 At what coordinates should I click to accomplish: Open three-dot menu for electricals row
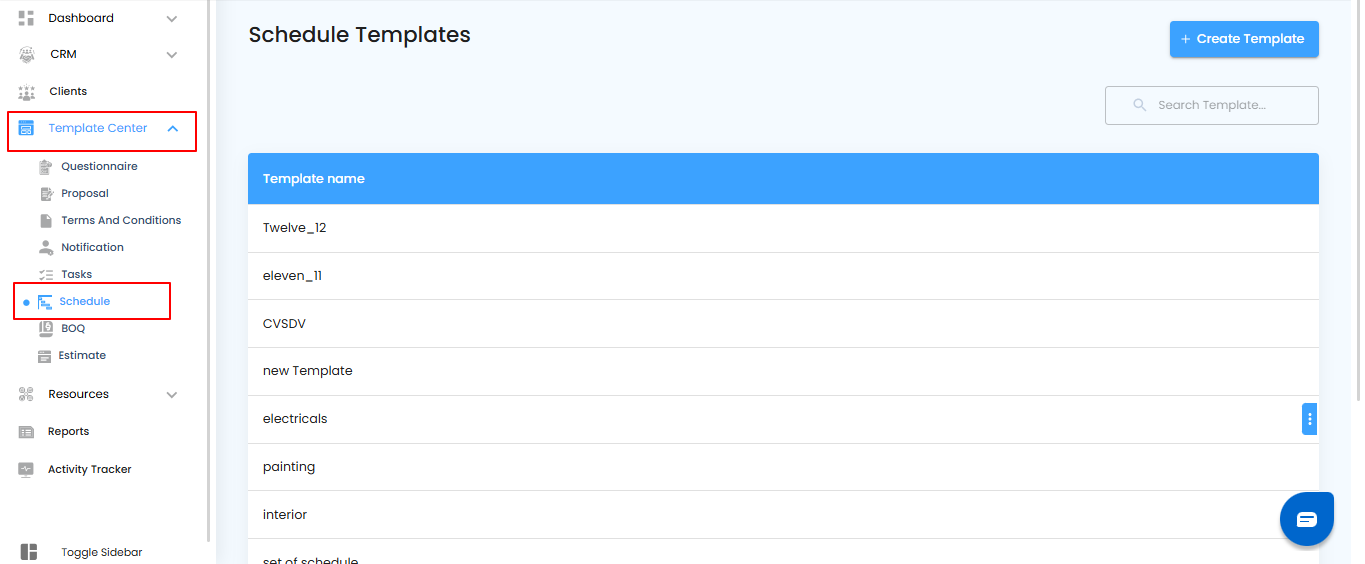tap(1309, 419)
